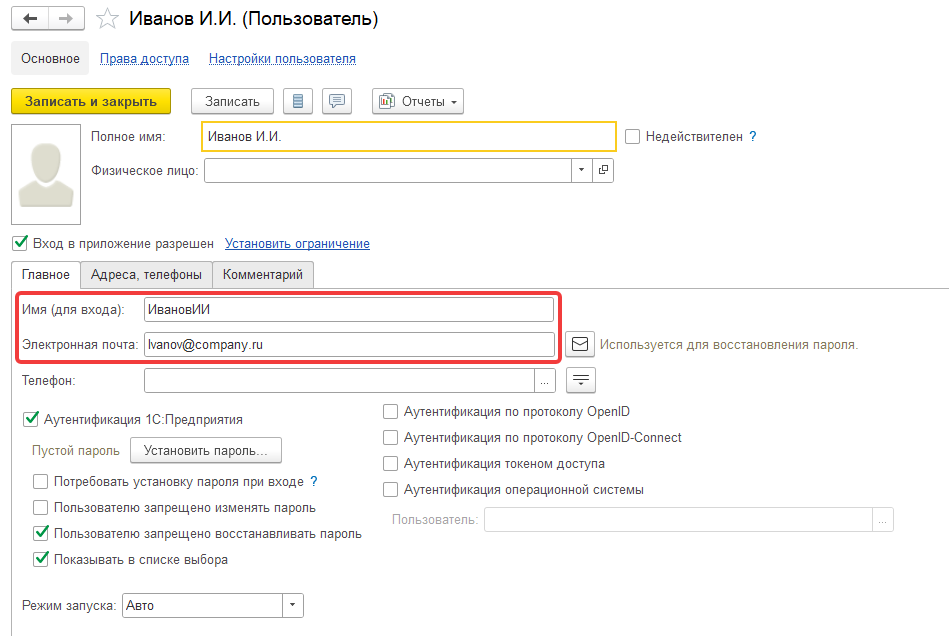Screen dimensions: 949x636
Task: Click the Электронная почта input field
Action: [x=349, y=344]
